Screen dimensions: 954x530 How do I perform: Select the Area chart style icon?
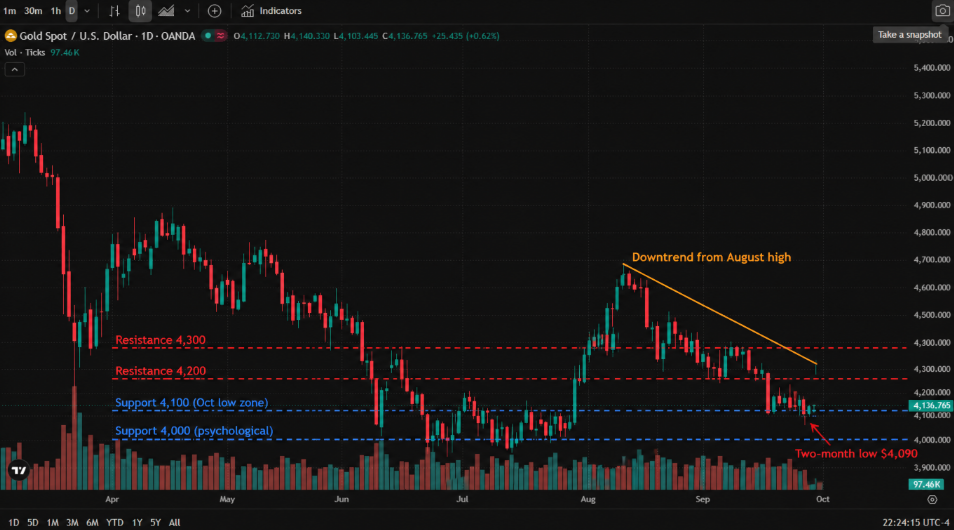point(166,11)
